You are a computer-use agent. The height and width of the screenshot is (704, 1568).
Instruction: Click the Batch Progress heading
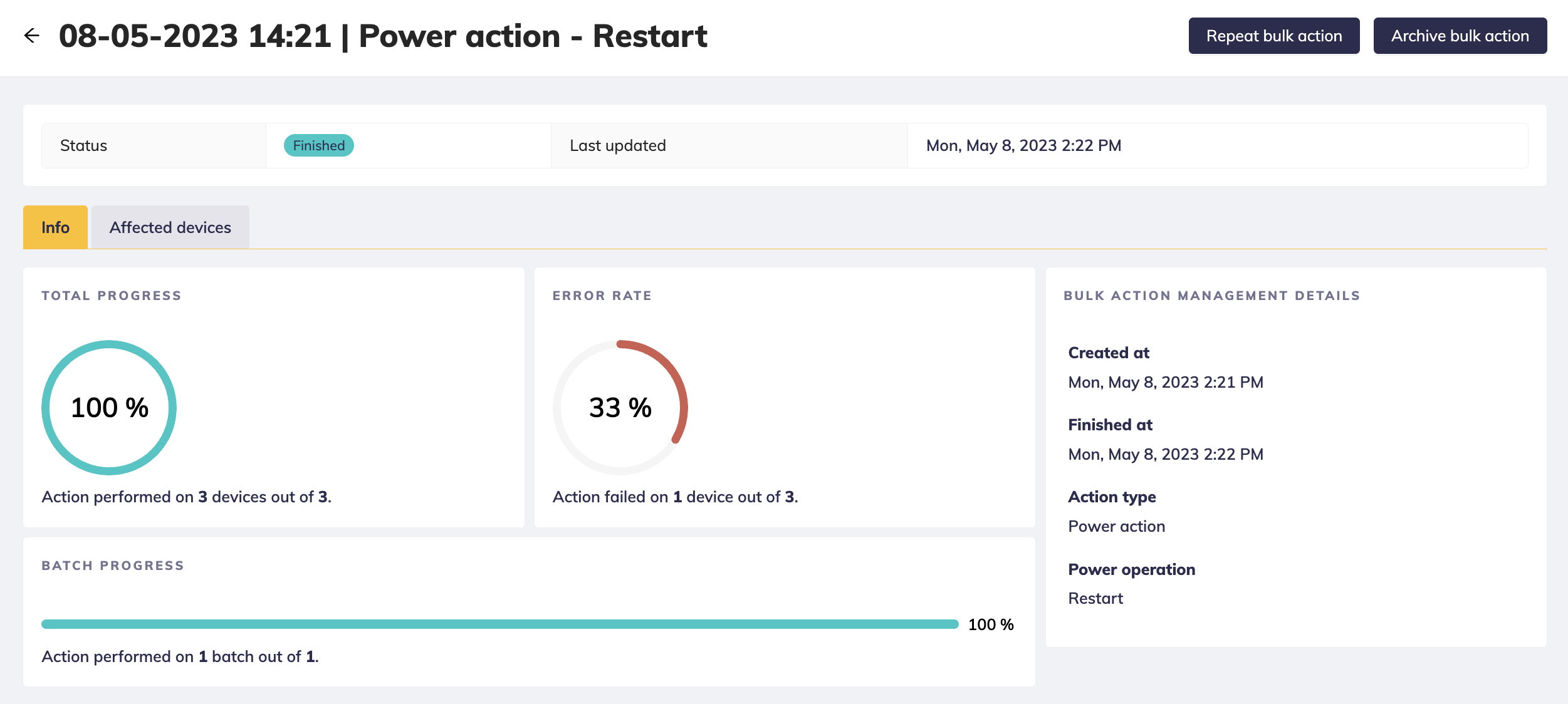(x=113, y=566)
